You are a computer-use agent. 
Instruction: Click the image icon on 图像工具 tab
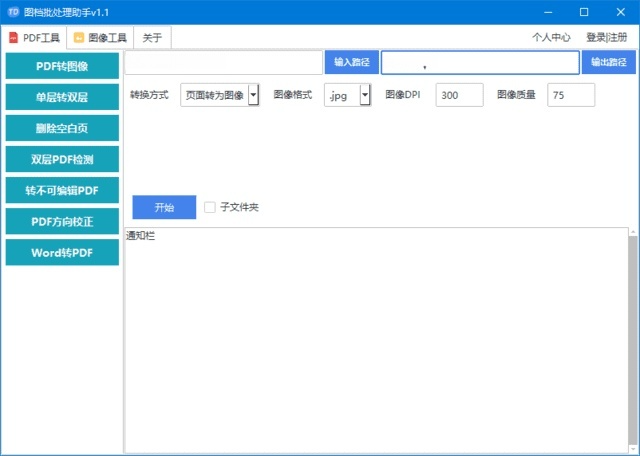coord(78,38)
